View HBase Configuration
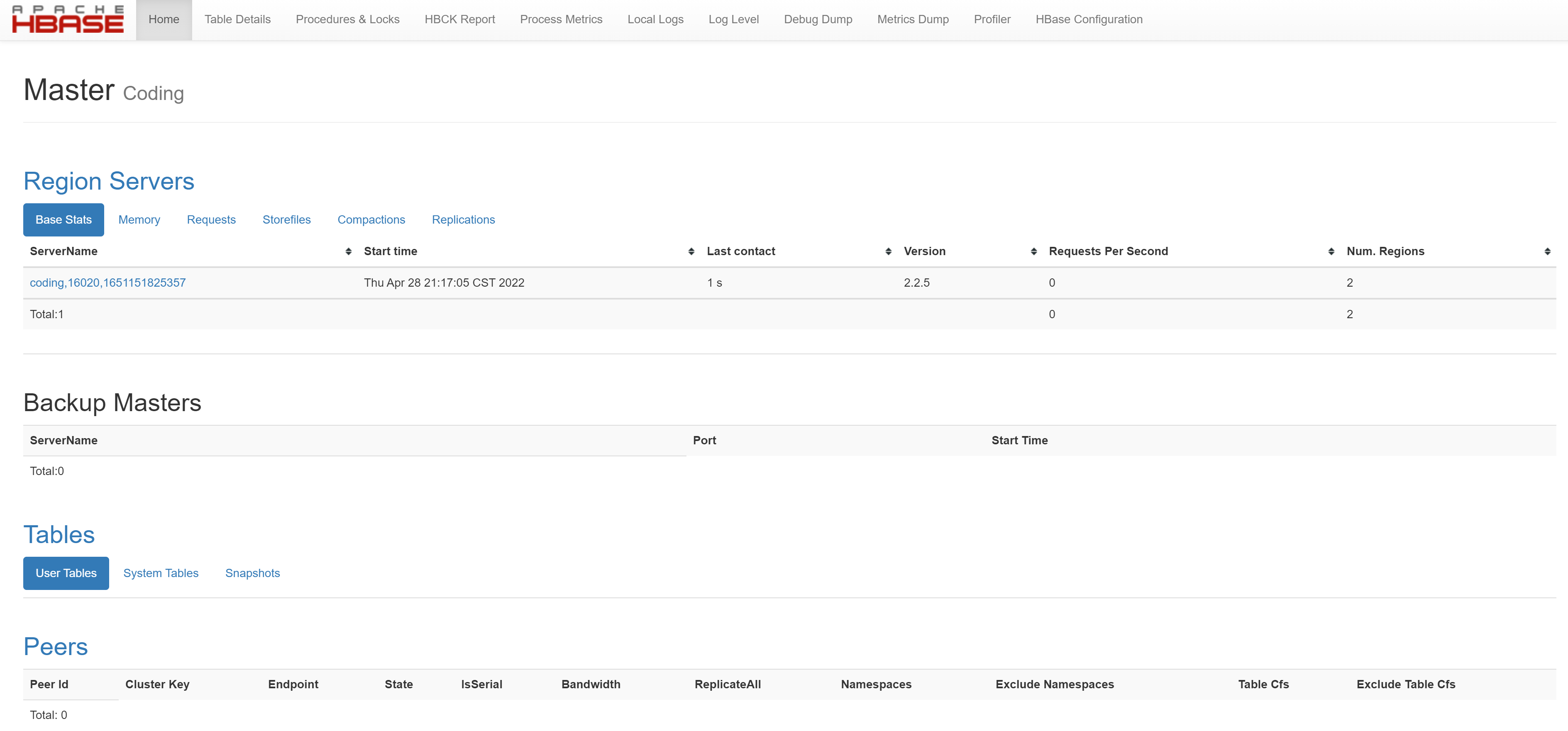 [x=1088, y=19]
